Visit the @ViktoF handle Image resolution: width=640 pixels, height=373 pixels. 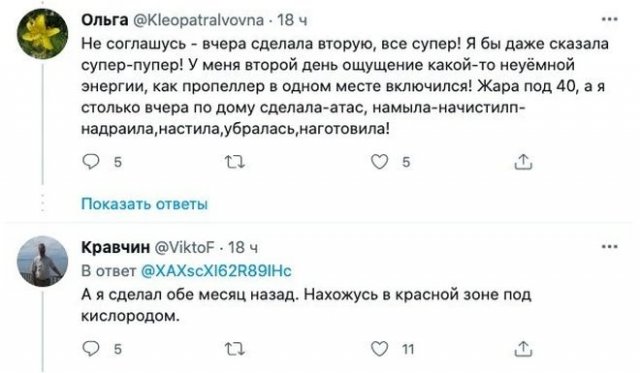click(184, 247)
